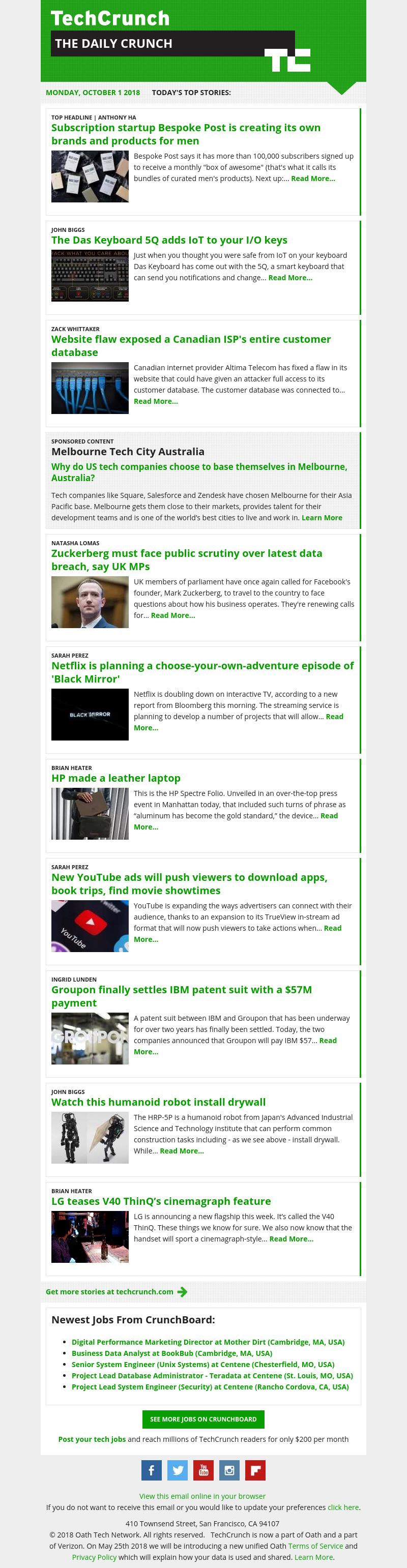Follow Read More on Canadian ISP story
This screenshot has height=1568, width=407.
click(x=156, y=401)
